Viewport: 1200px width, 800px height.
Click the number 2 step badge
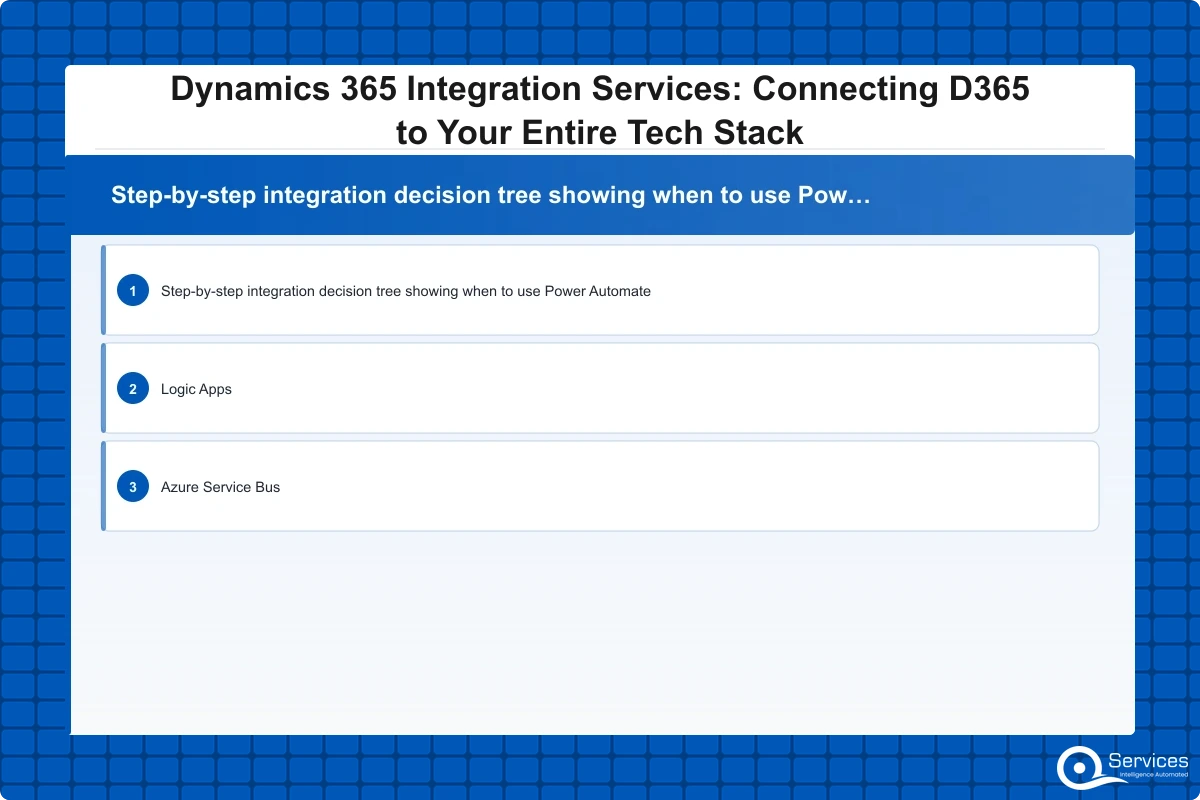click(x=132, y=389)
